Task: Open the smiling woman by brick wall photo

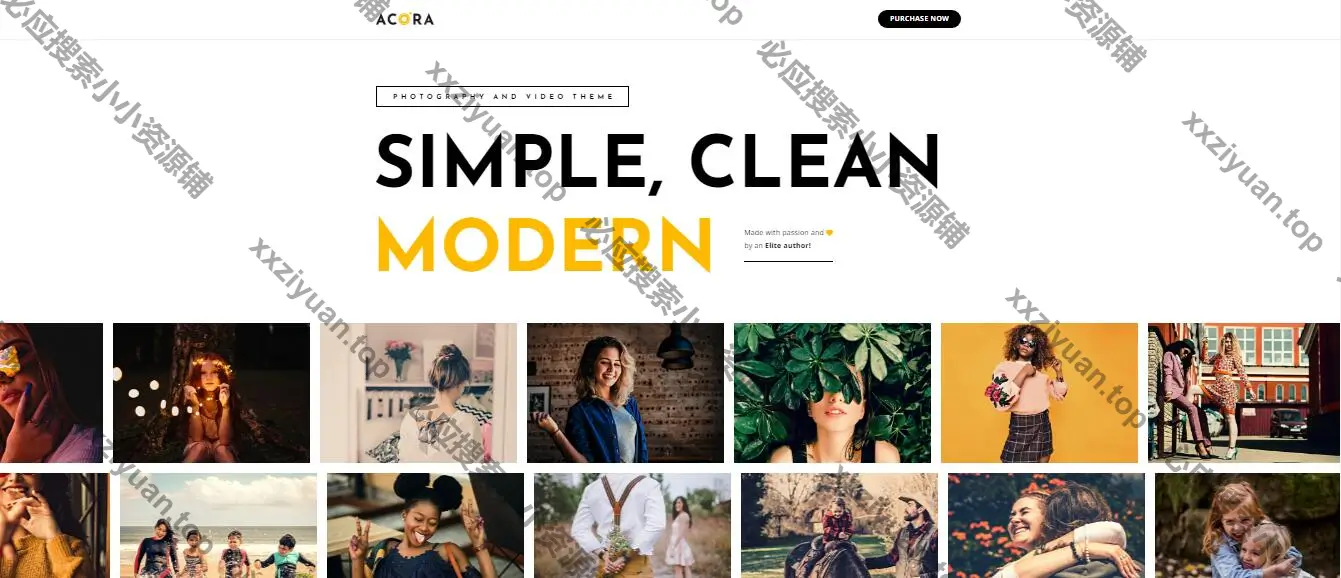Action: (625, 393)
